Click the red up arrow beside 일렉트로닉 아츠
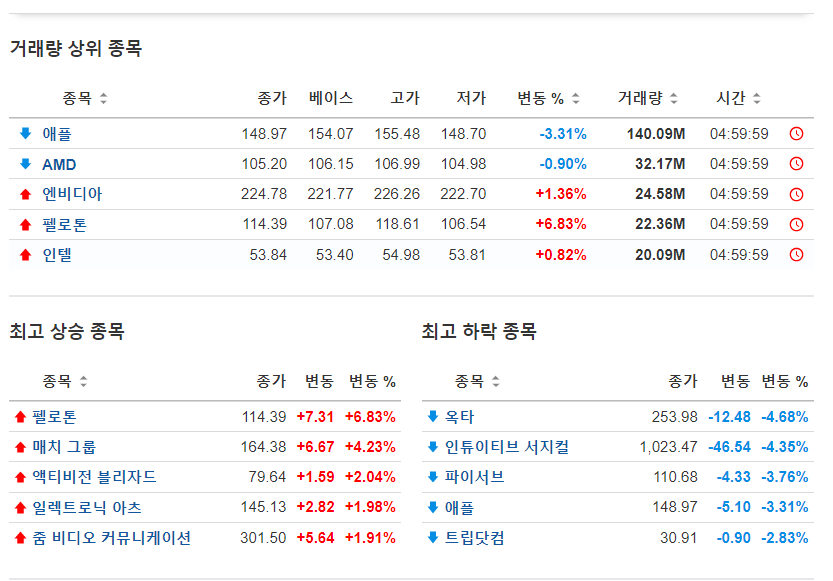The width and height of the screenshot is (833, 581). click(21, 508)
